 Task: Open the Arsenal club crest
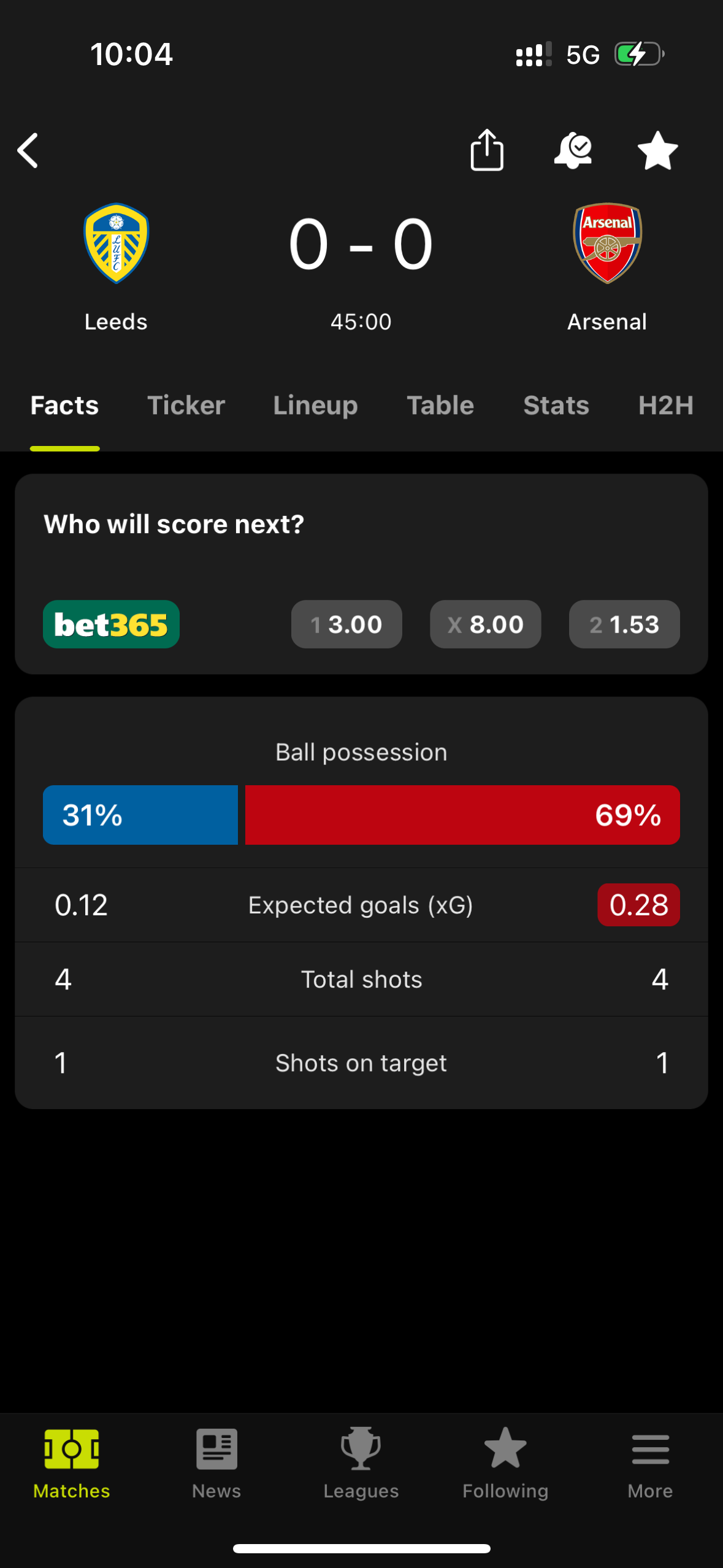(607, 243)
